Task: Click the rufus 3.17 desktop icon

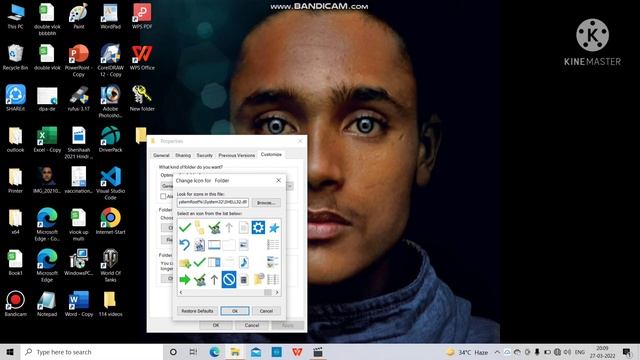Action: [x=78, y=98]
